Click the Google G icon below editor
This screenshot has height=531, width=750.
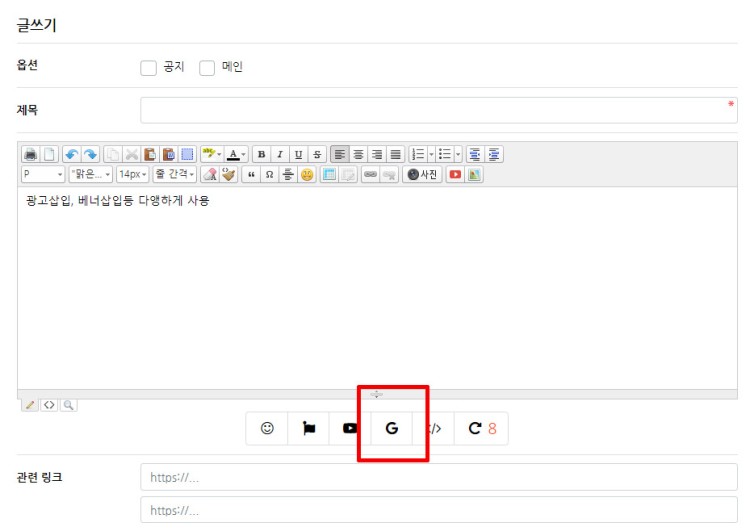click(x=391, y=428)
